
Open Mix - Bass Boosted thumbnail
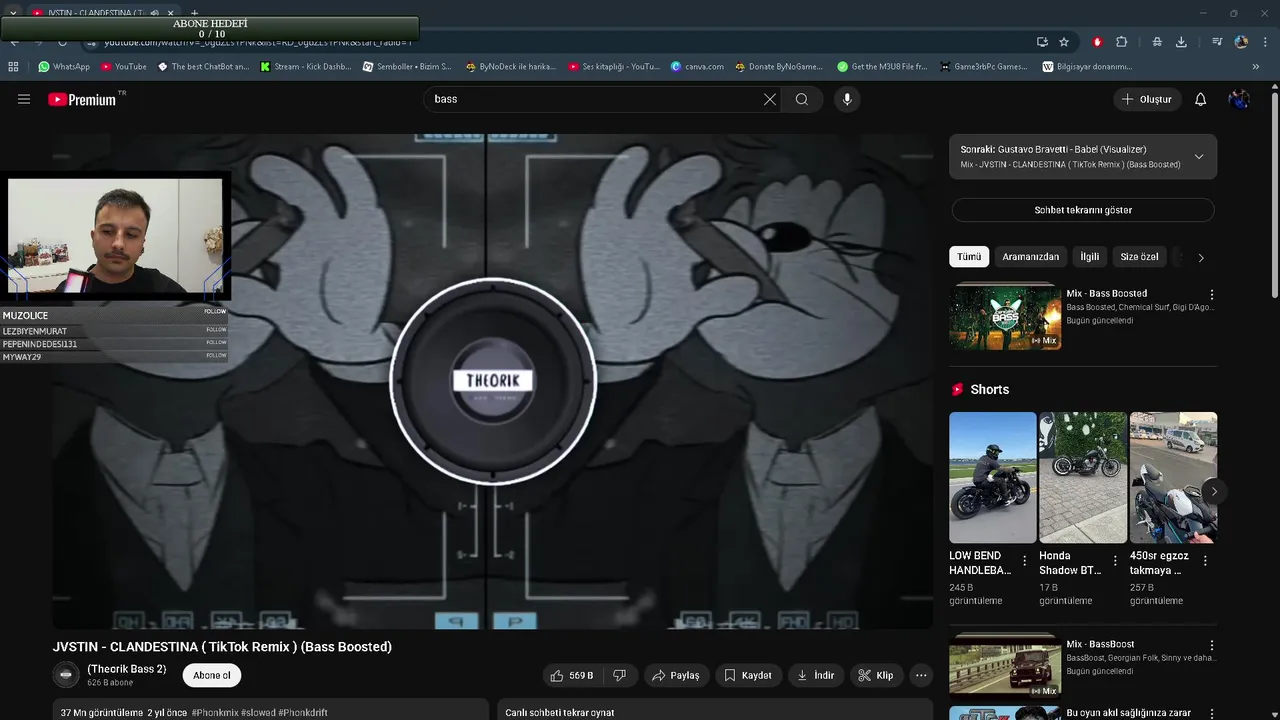[x=1005, y=317]
